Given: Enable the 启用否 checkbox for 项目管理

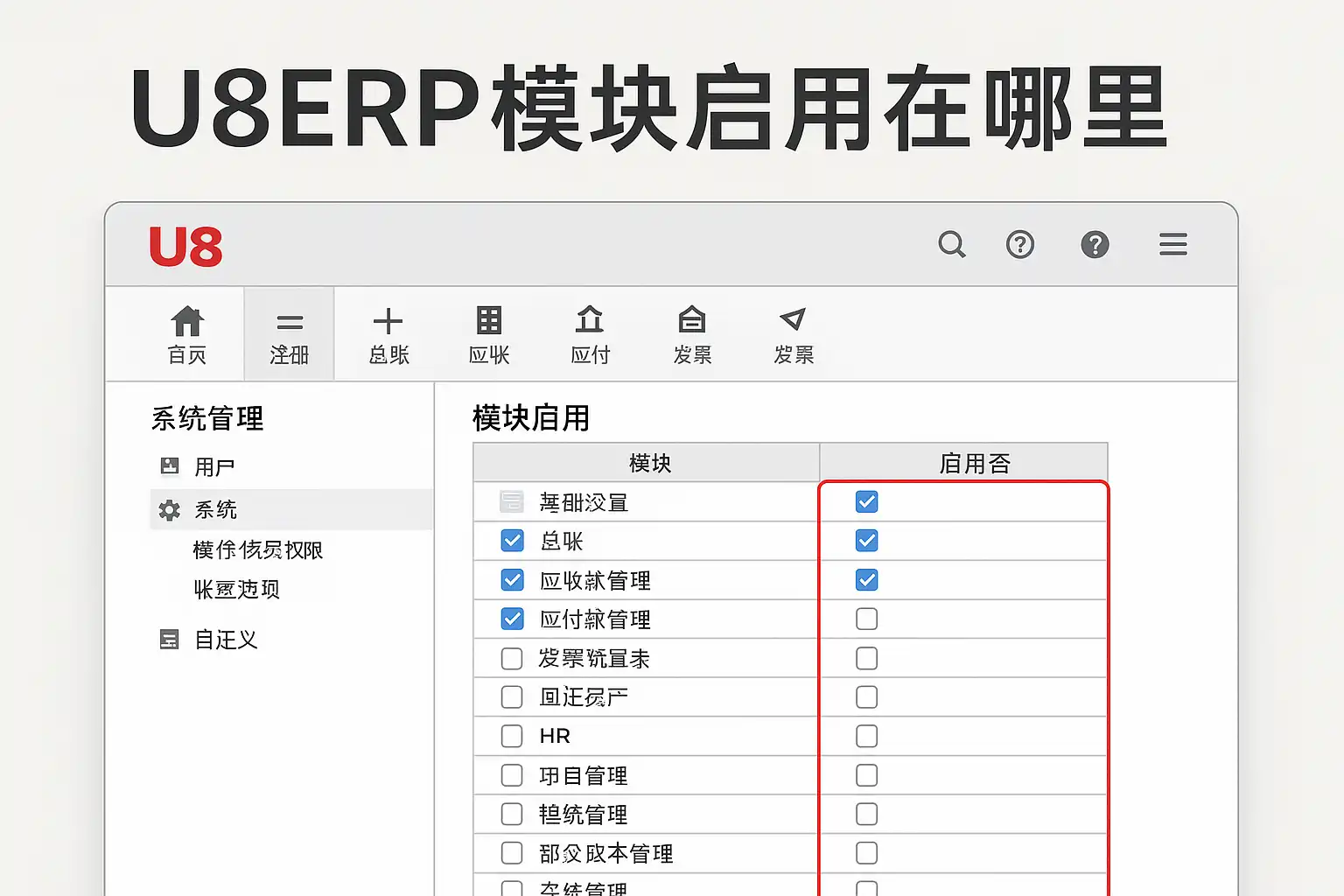Looking at the screenshot, I should [866, 775].
